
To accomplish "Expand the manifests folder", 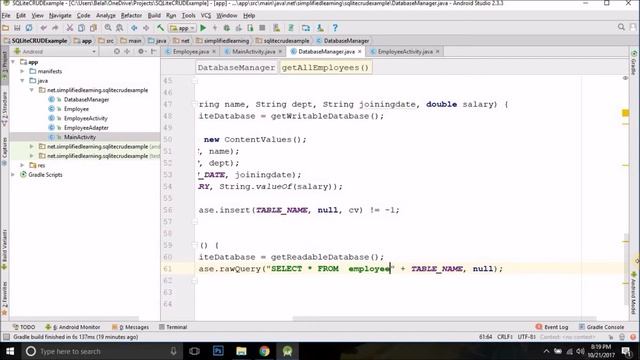I will [22, 71].
